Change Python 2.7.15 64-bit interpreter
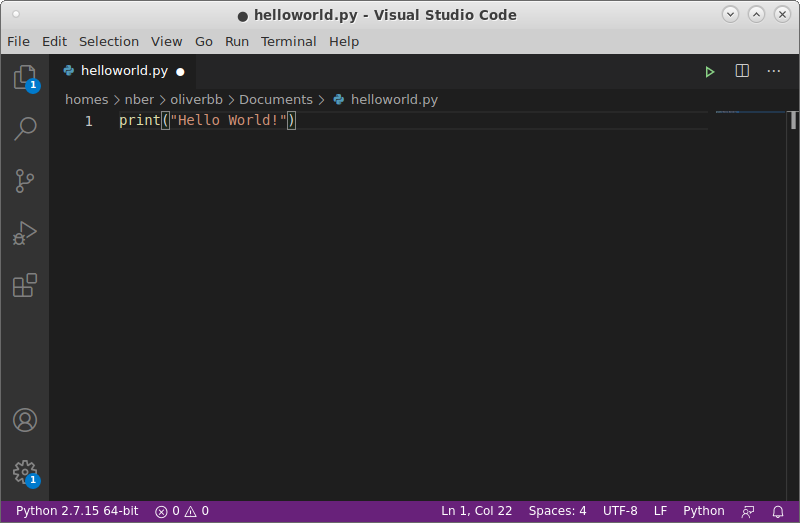 (77, 511)
